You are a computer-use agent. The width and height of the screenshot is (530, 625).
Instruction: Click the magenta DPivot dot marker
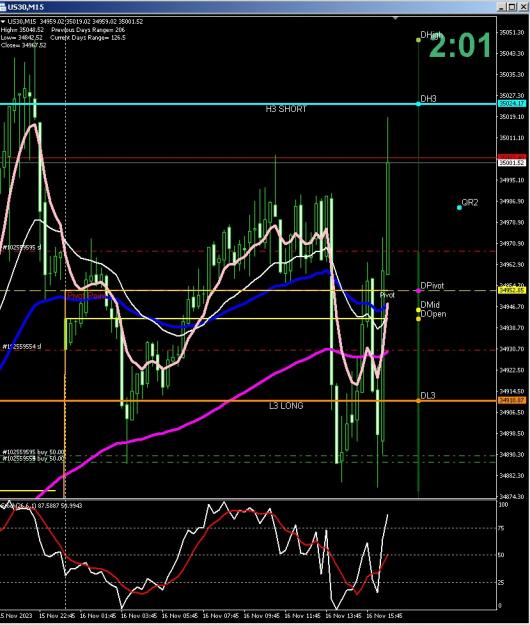pos(418,291)
